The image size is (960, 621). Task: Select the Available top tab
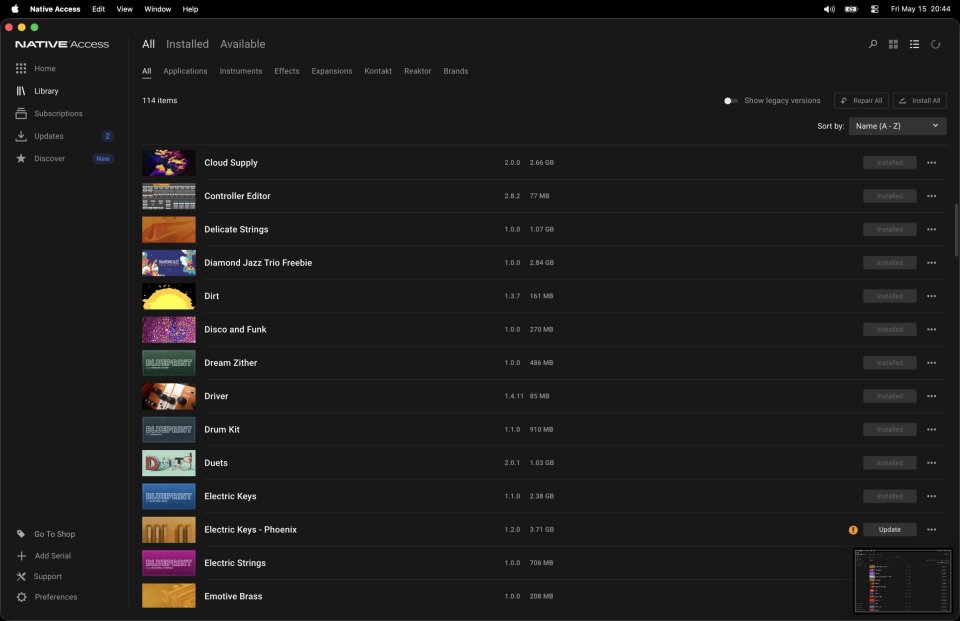(242, 44)
